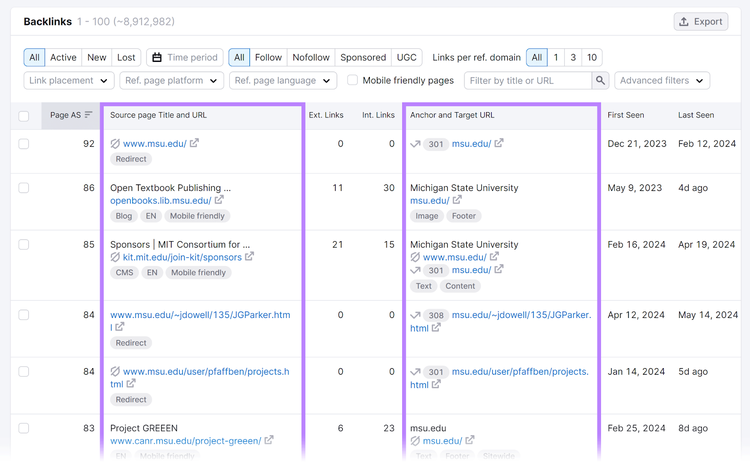Focus the Filter by title or URL field
The width and height of the screenshot is (750, 462).
[528, 80]
